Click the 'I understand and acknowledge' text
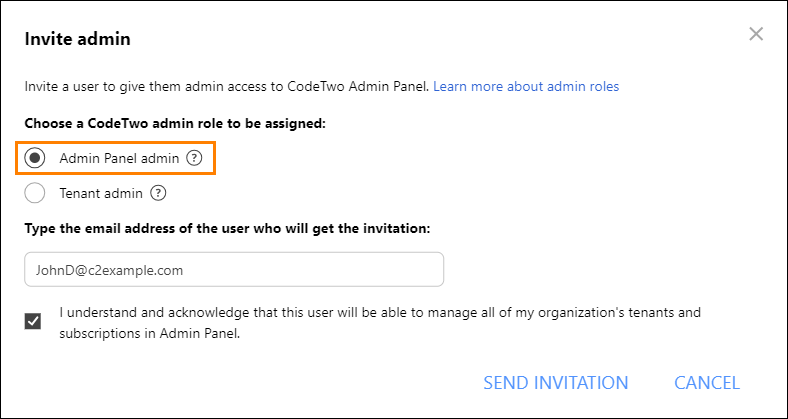 380,323
